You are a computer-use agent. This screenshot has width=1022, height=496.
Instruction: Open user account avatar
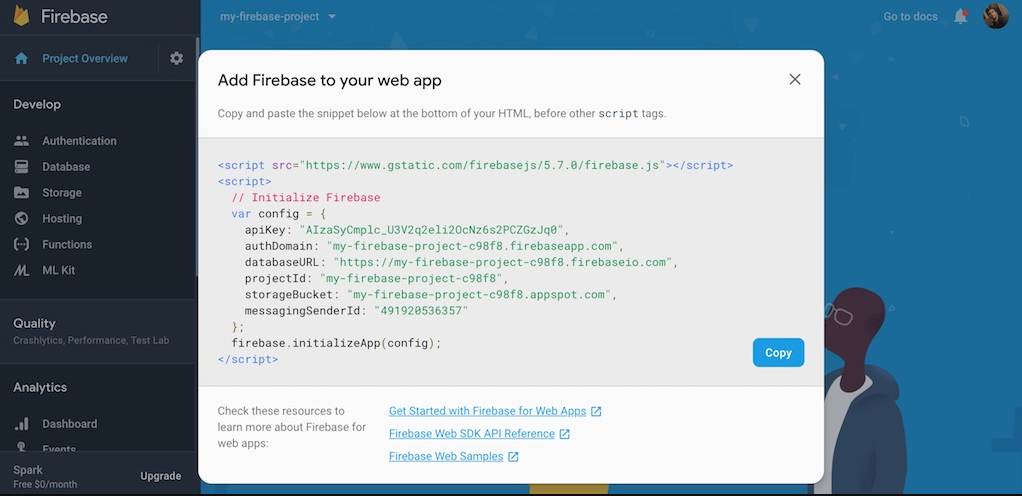click(995, 16)
